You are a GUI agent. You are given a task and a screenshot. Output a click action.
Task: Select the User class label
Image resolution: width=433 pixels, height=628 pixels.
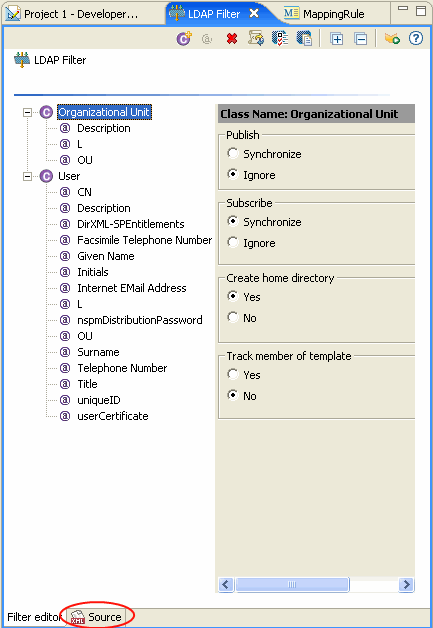click(x=69, y=176)
